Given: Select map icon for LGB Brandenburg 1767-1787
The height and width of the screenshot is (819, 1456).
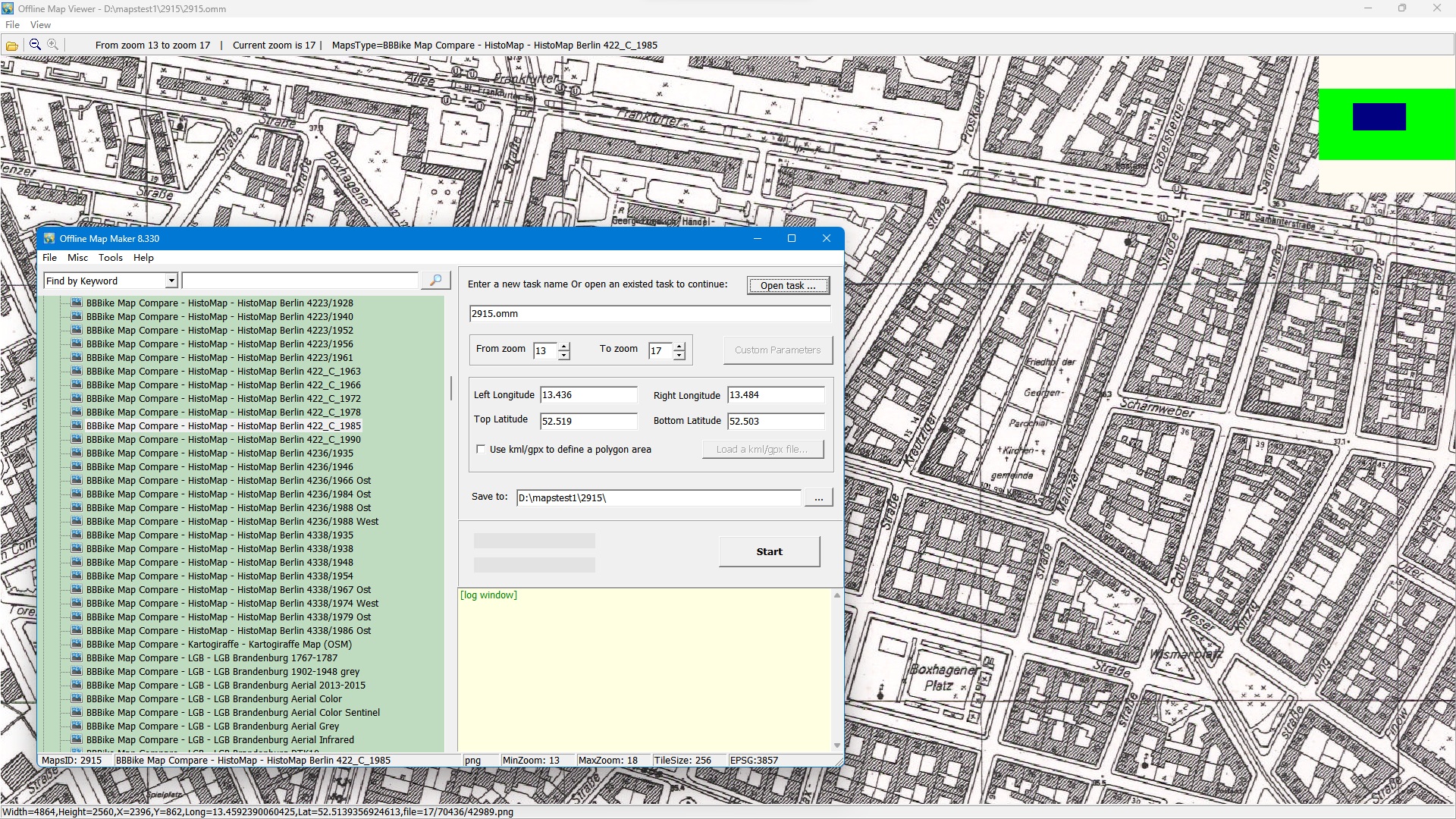Looking at the screenshot, I should [x=77, y=657].
